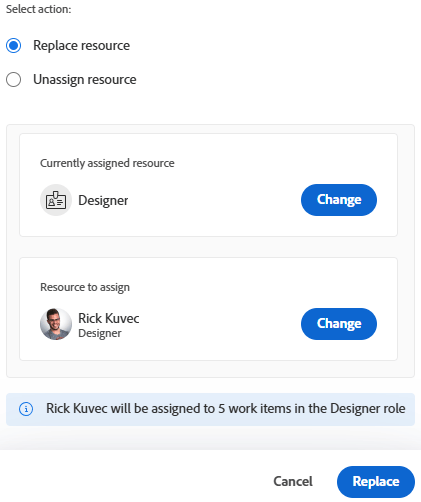Select the Replace resource radio button

14,46
